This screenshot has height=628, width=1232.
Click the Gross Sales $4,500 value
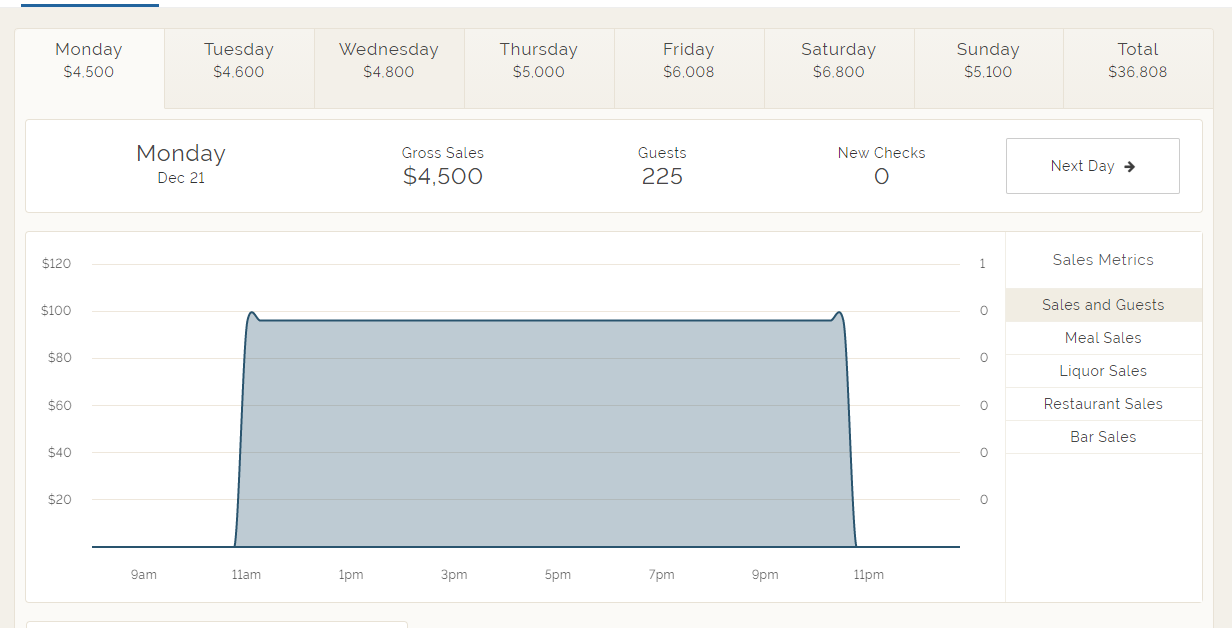coord(443,175)
